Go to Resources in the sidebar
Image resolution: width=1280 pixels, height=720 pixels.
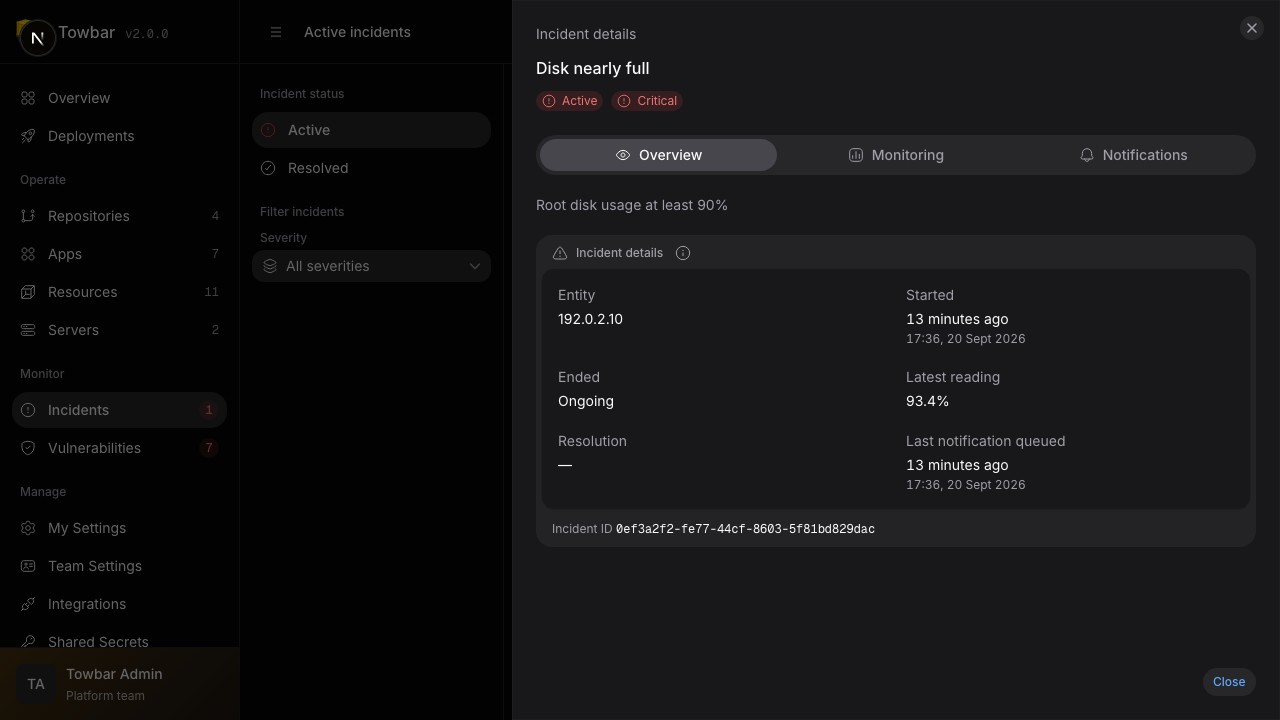pos(119,292)
